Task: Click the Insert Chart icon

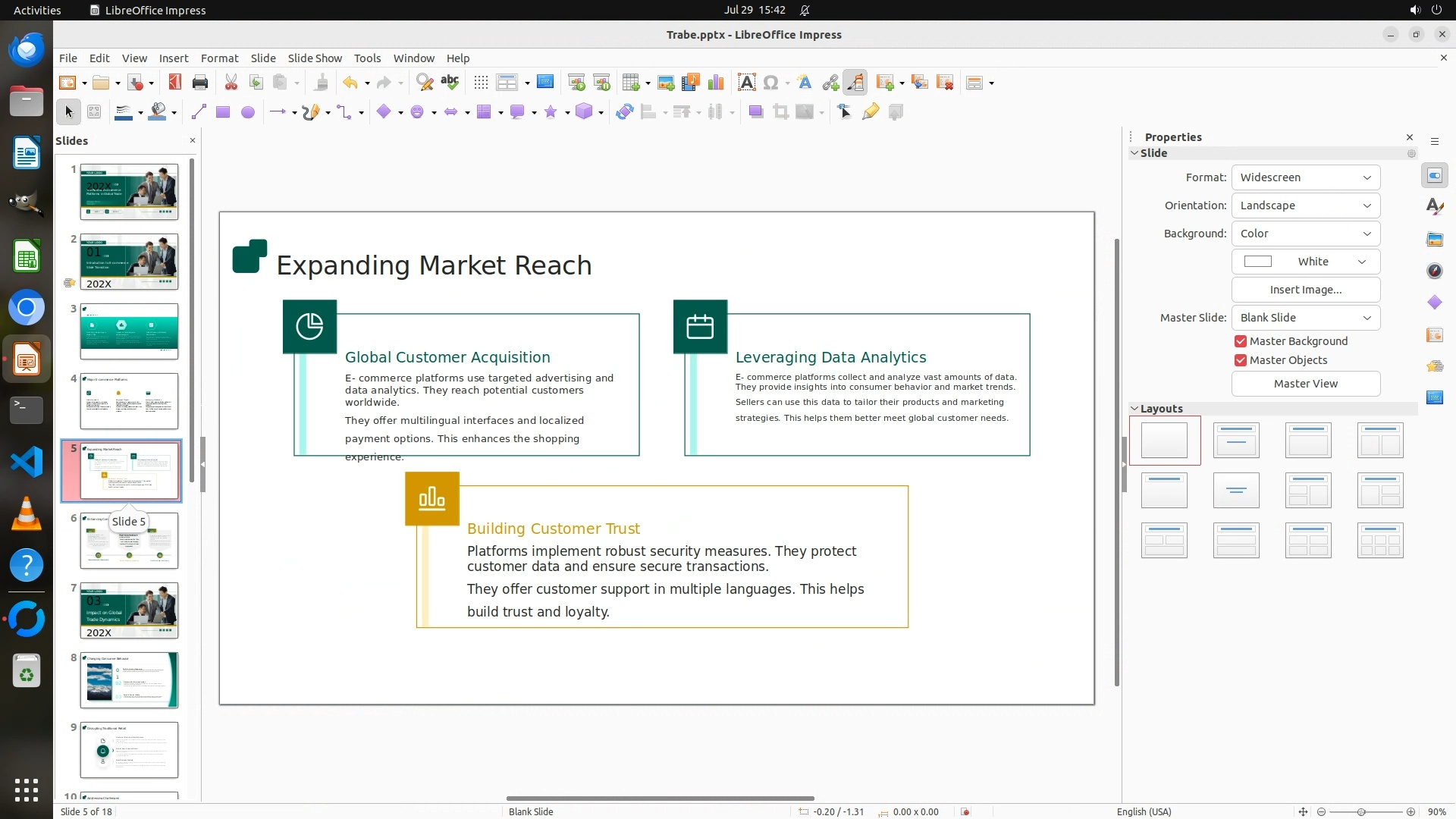Action: [x=715, y=83]
